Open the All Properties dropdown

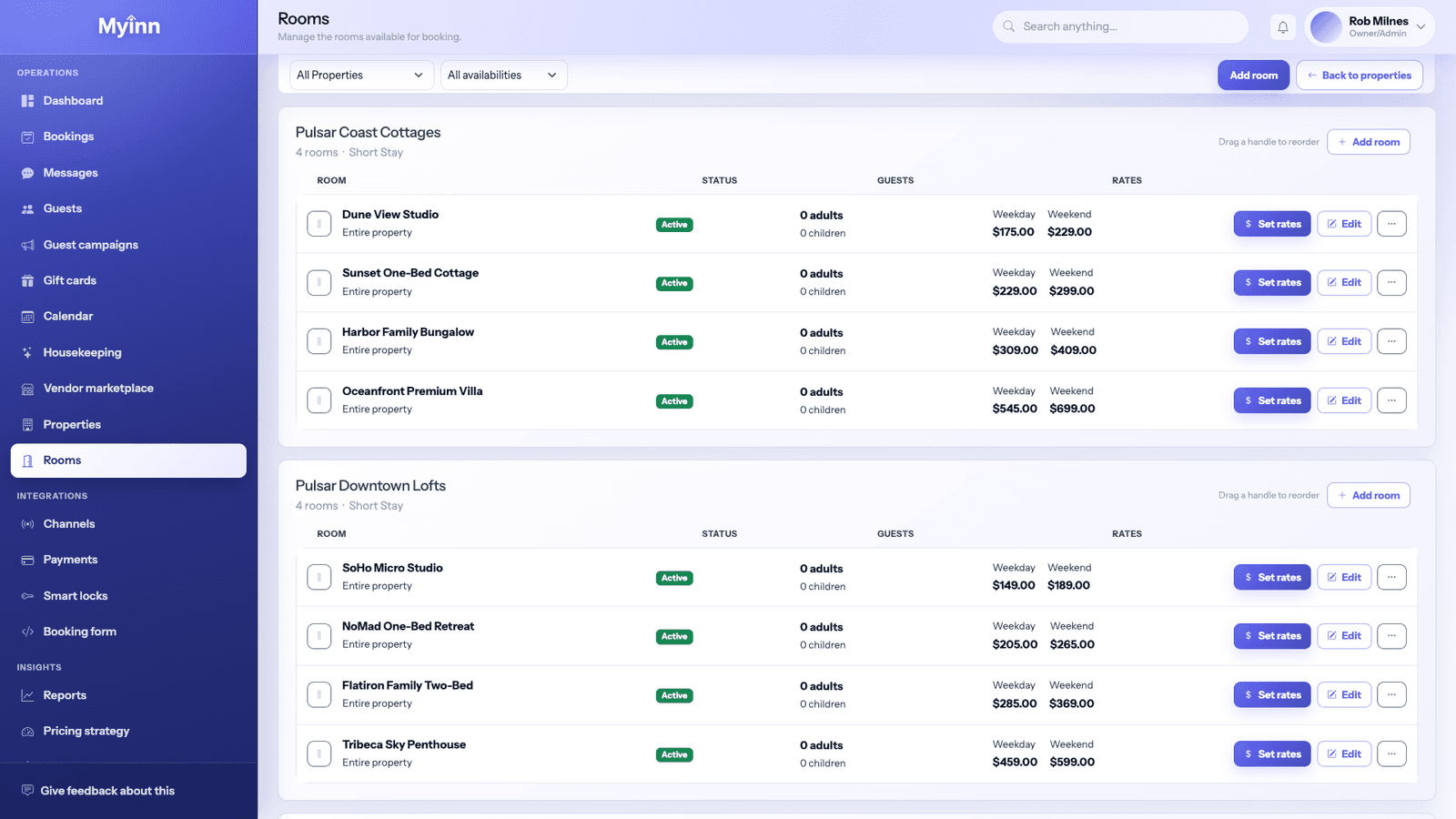coord(361,76)
